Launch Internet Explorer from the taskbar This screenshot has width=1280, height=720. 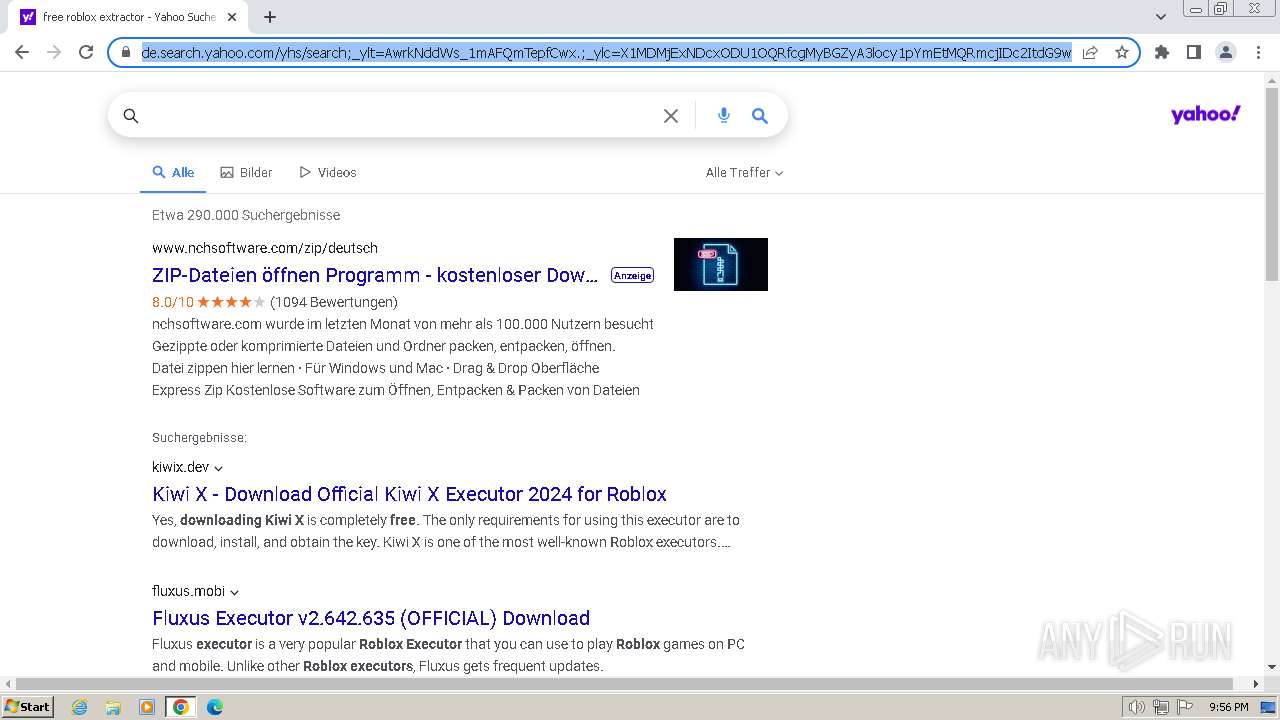click(80, 707)
